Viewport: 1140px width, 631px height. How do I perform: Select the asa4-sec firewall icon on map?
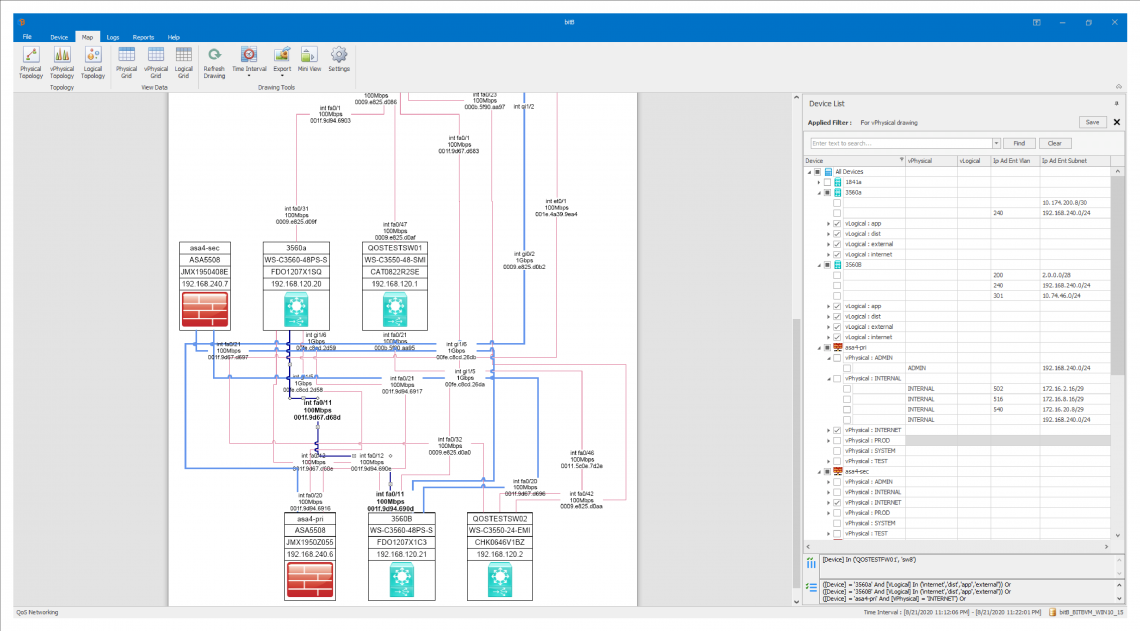point(205,309)
